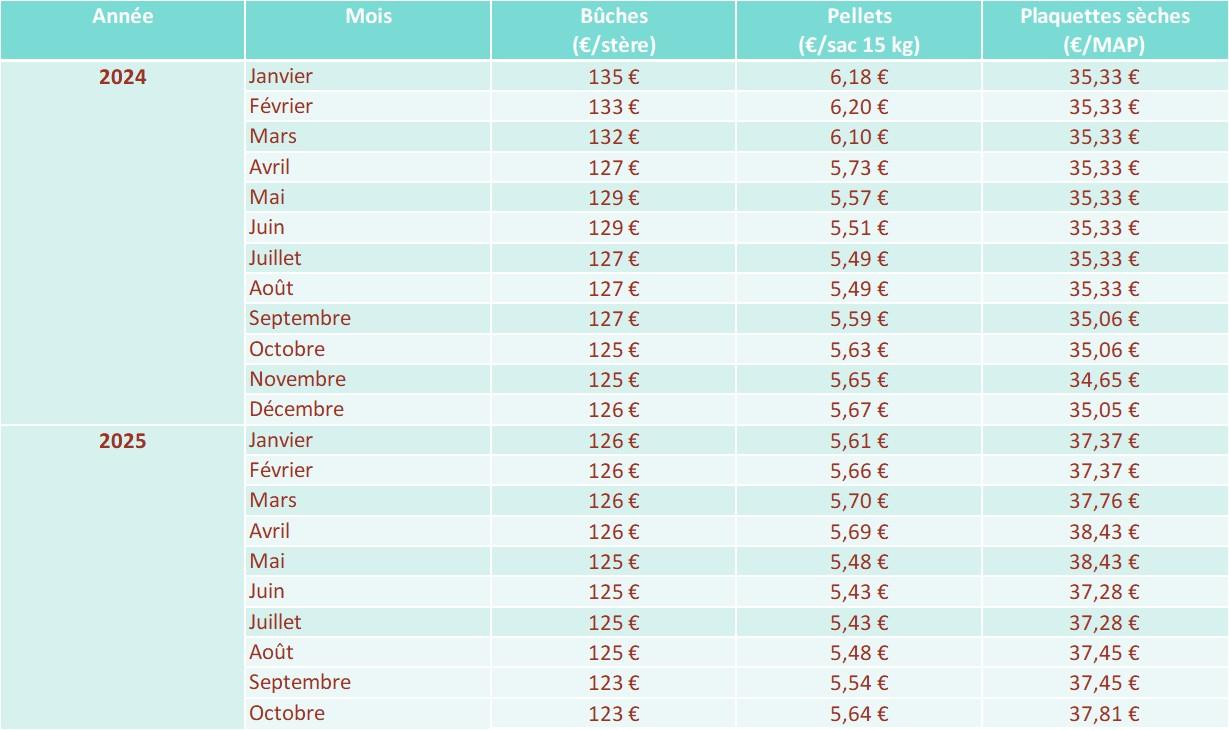1229x730 pixels.
Task: Select the "Bûches (€/stère)" column header
Action: pos(614,31)
